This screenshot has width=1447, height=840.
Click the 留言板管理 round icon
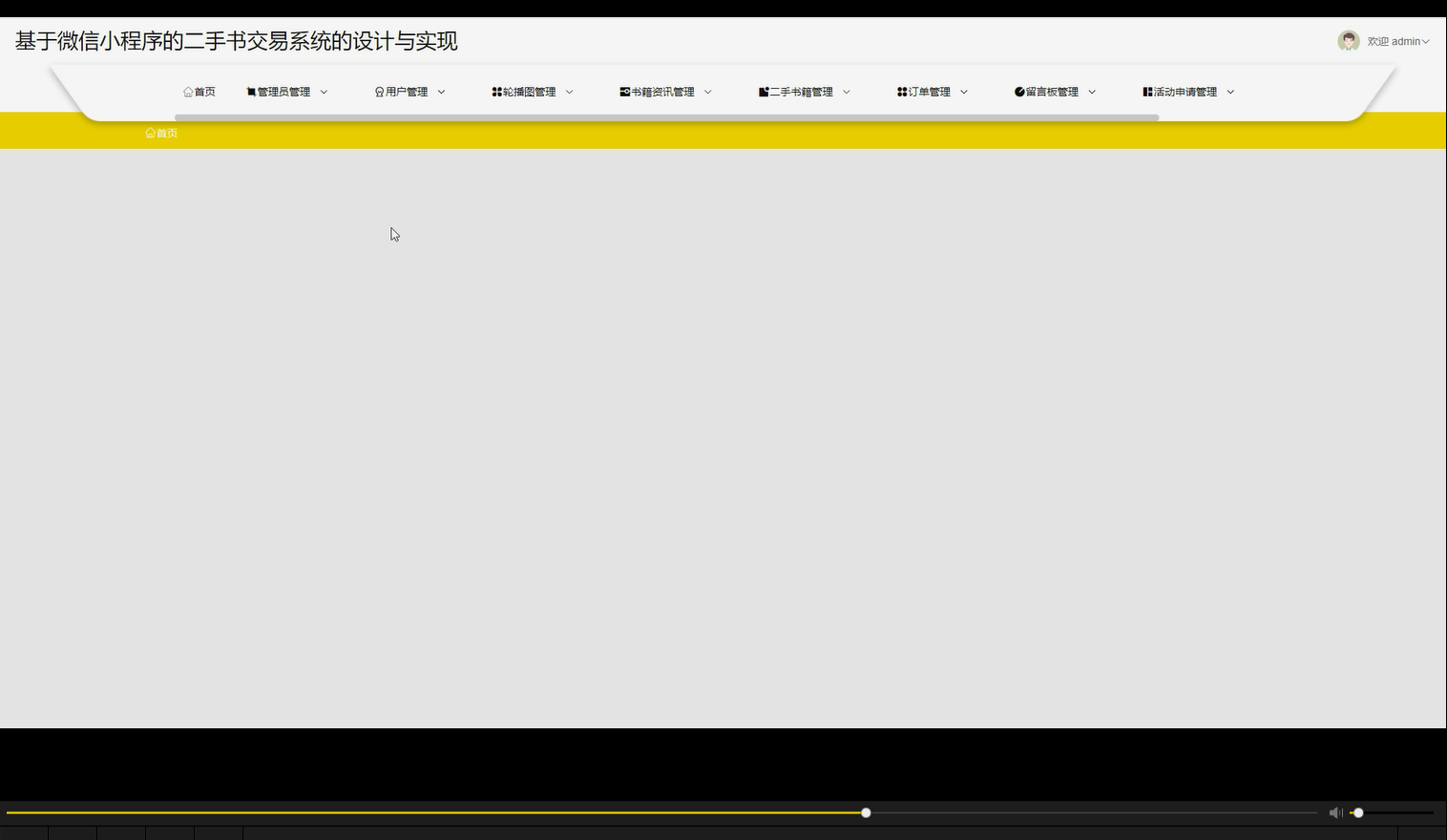coord(1019,93)
